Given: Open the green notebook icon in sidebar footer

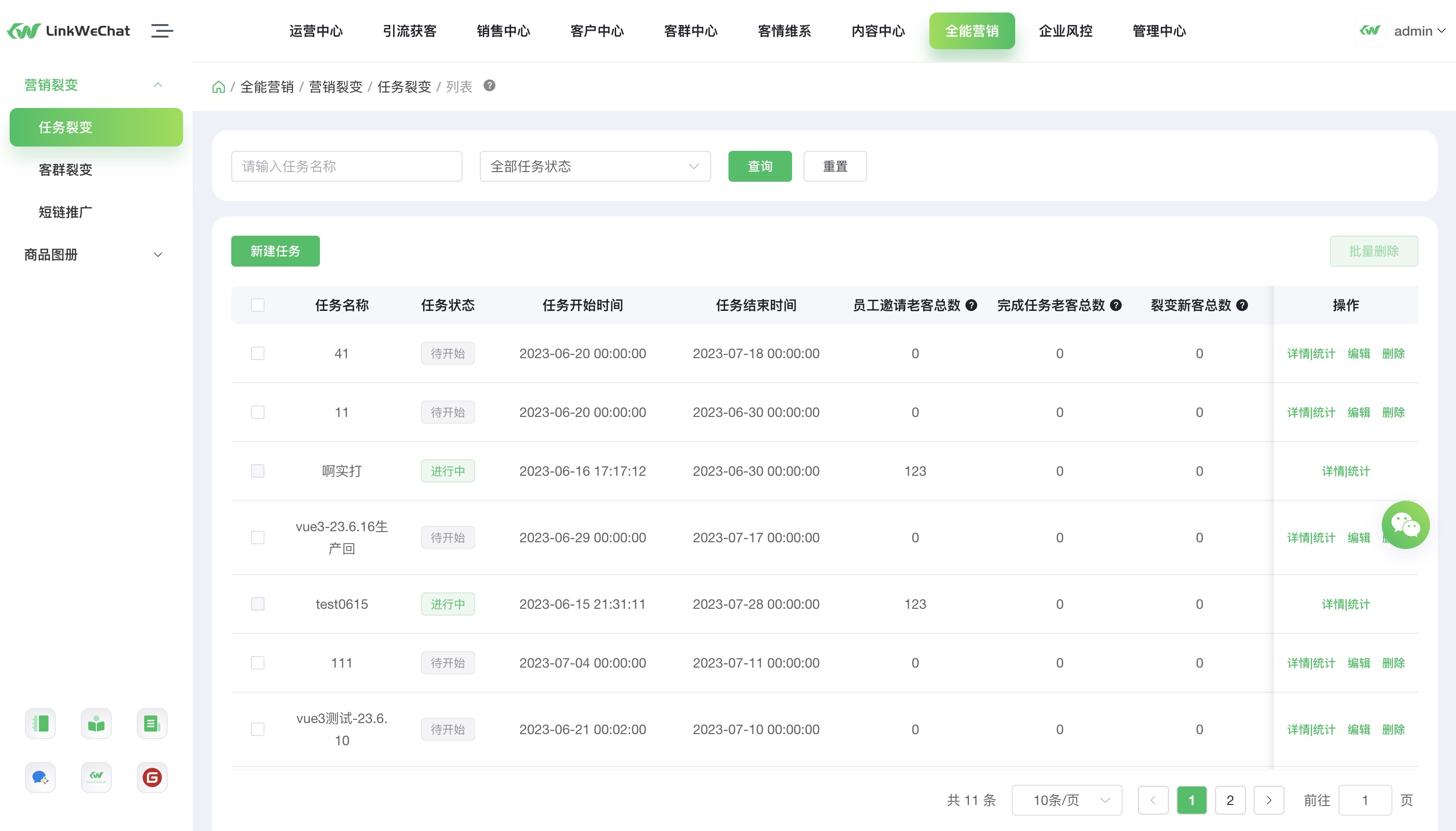Looking at the screenshot, I should click(x=40, y=724).
